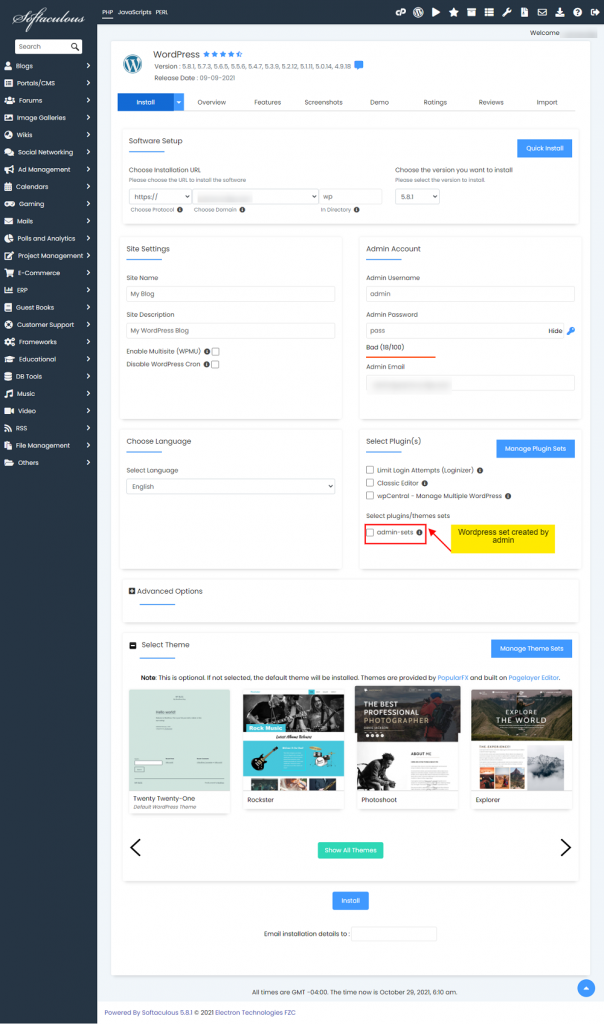Click the bottom Install button
Screen dimensions: 604x1024
tap(351, 901)
